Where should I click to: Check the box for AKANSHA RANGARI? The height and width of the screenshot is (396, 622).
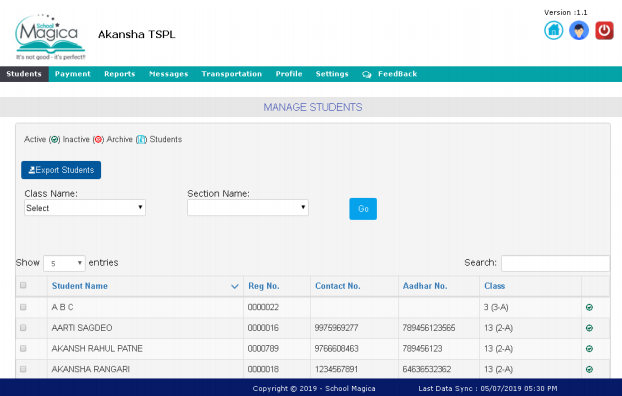pyautogui.click(x=23, y=369)
